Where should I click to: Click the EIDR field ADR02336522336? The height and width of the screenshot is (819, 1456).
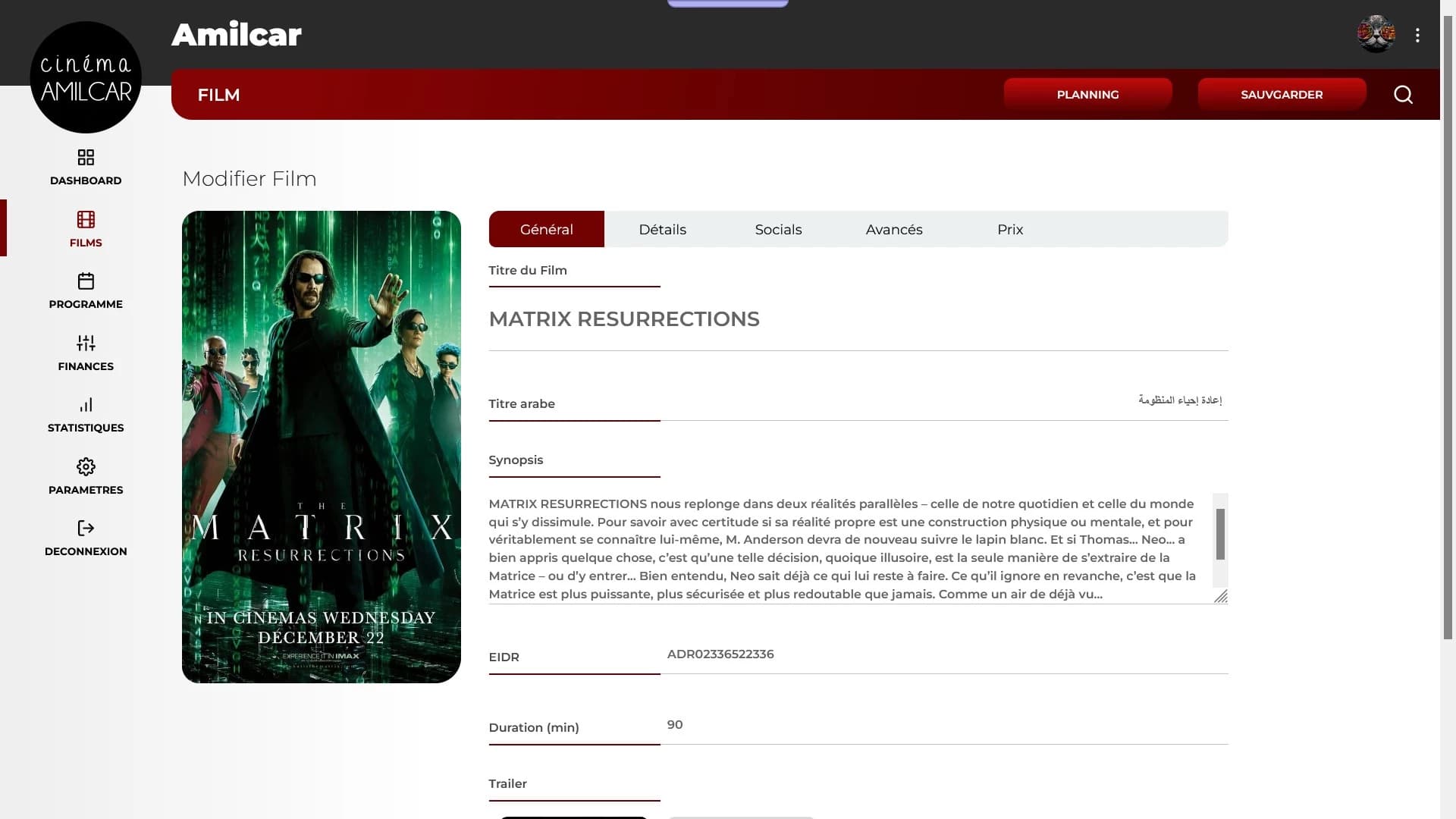944,654
